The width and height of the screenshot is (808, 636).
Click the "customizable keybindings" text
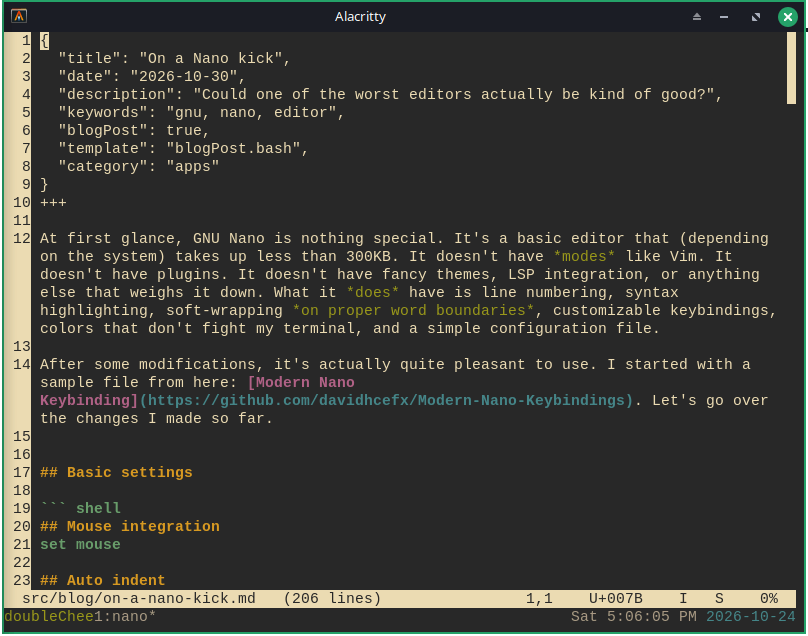pyautogui.click(x=661, y=311)
